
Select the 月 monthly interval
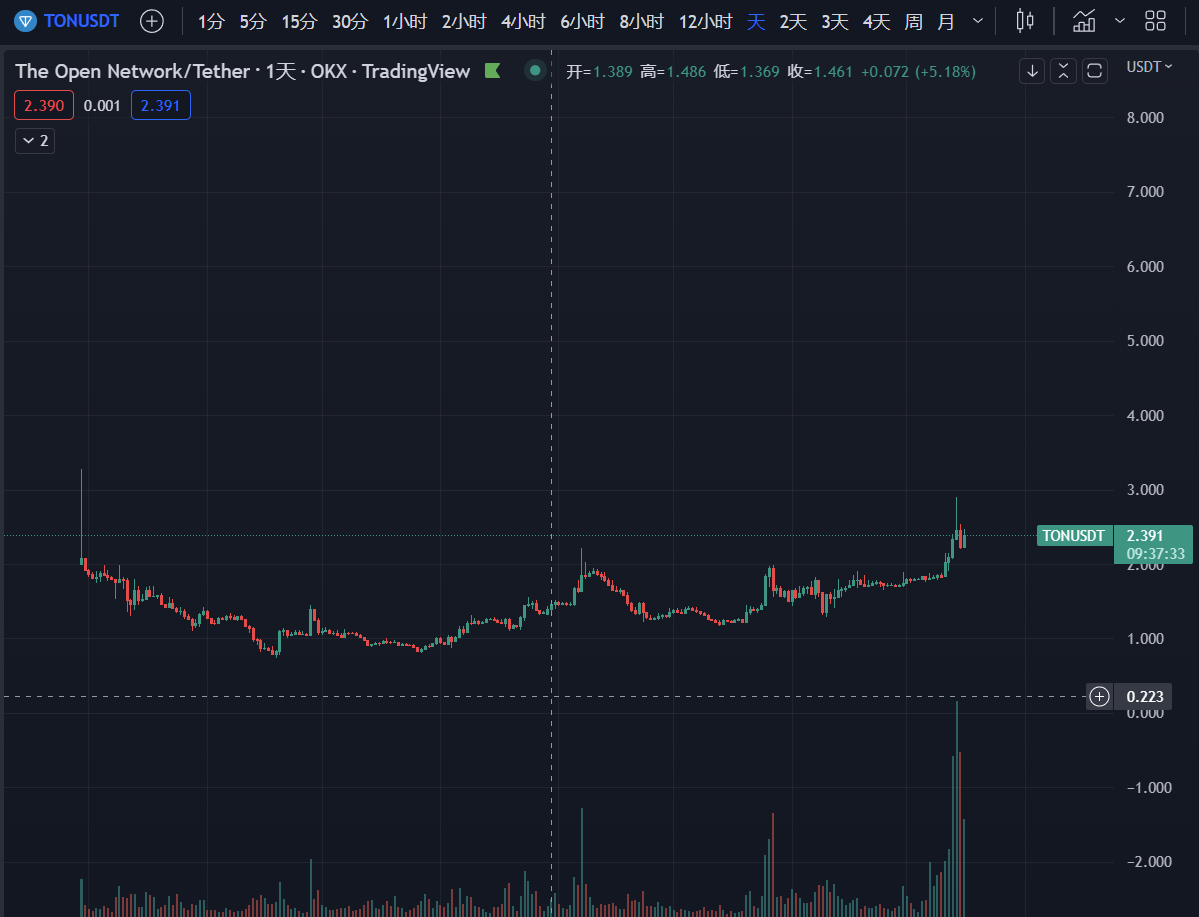click(x=946, y=21)
